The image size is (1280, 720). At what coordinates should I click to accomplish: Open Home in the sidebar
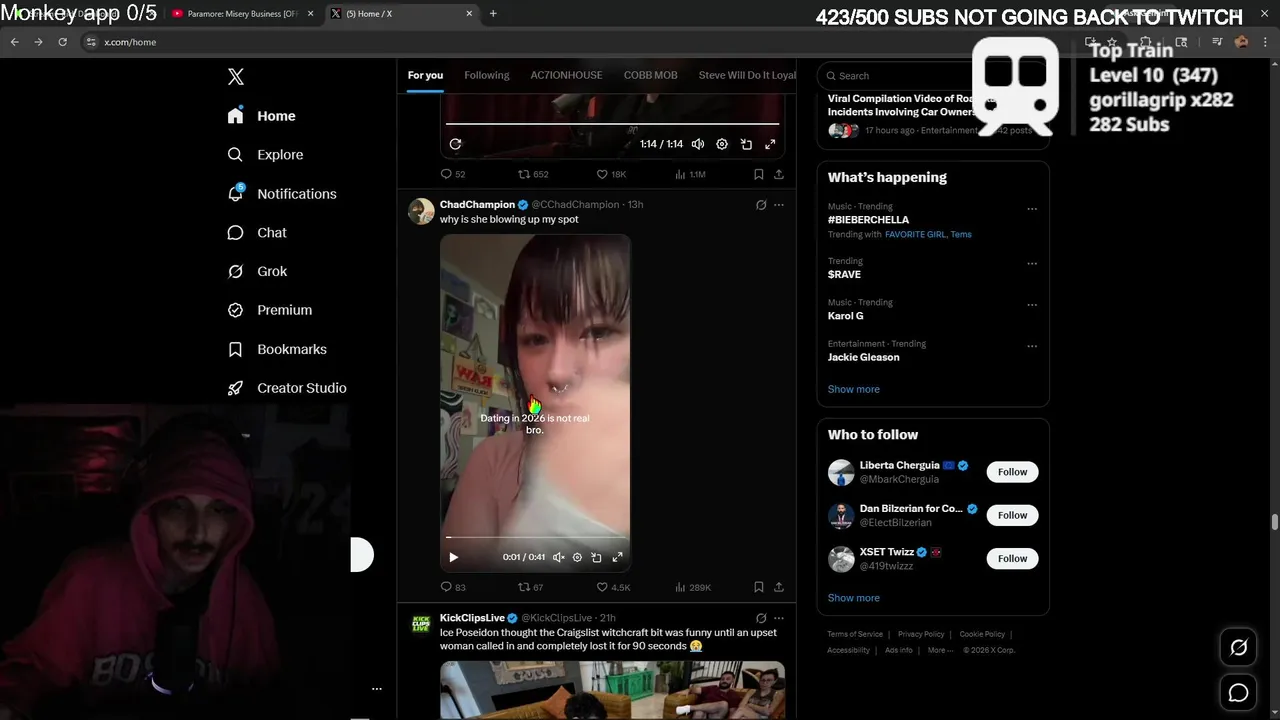(262, 116)
